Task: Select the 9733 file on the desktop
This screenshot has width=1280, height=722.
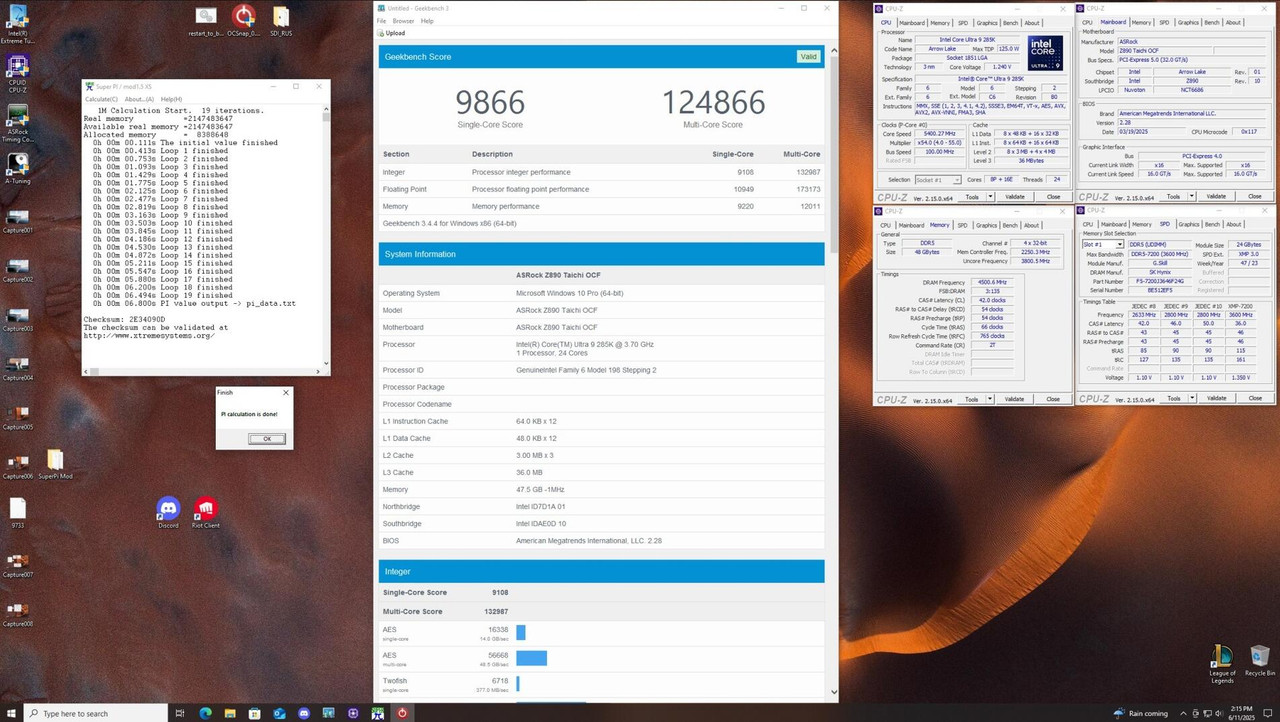Action: [x=17, y=513]
